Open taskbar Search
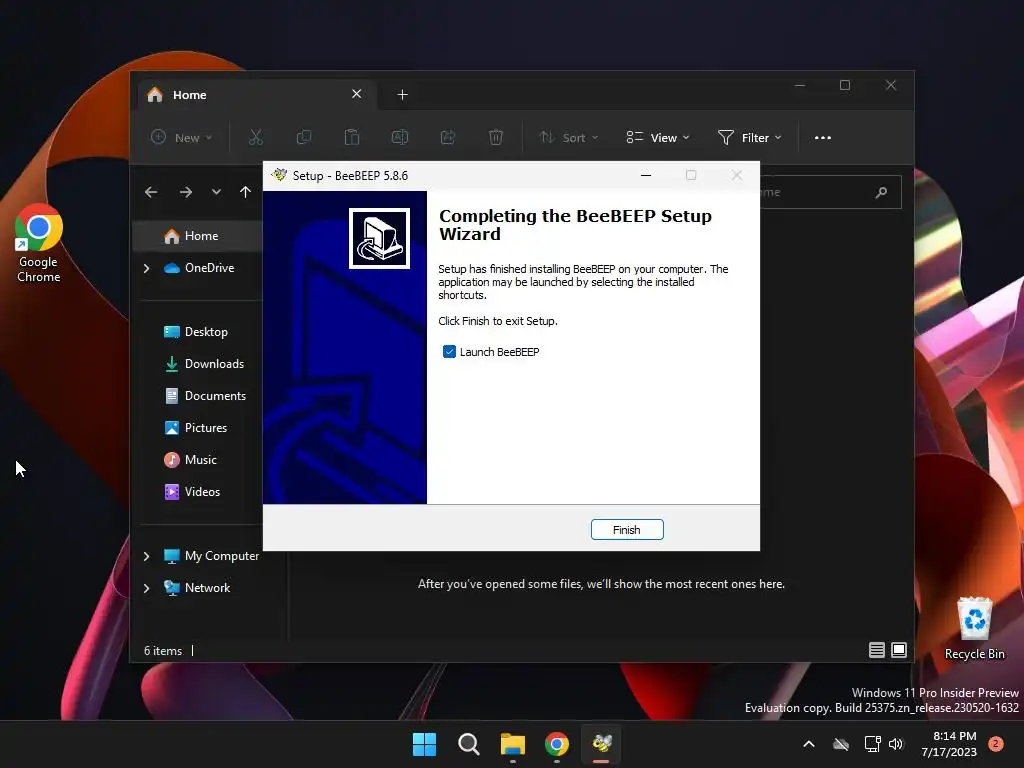 469,744
